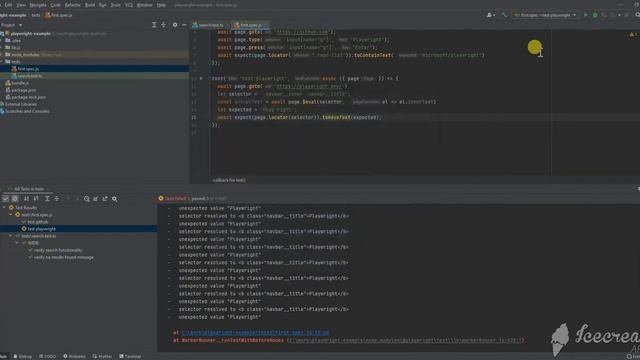Open the Help menu
The height and width of the screenshot is (360, 640).
tap(161, 5)
